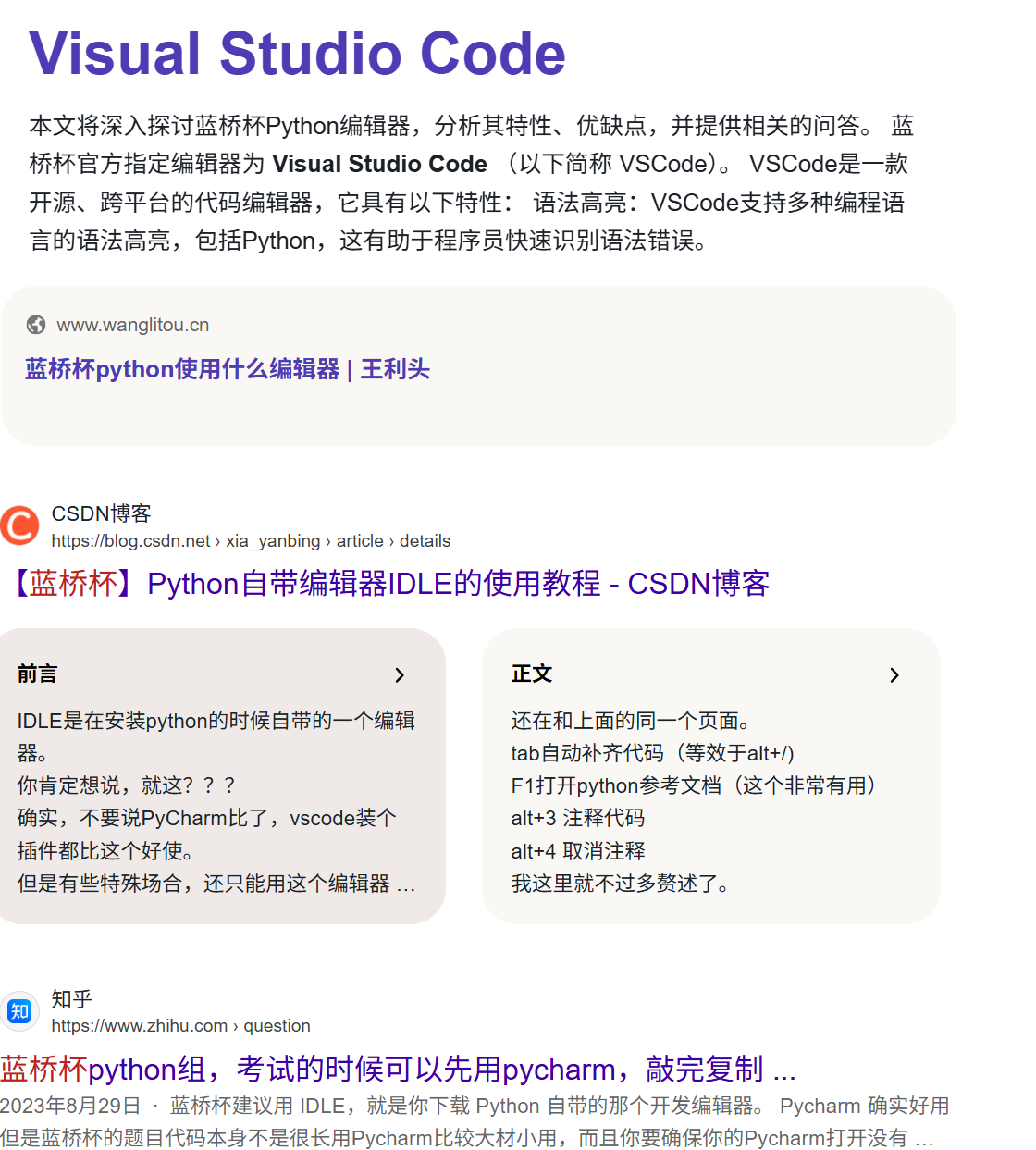1036x1150 pixels.
Task: Open the Python自带编辑器IDLE的使用教程 CSDN result
Action: 390,584
